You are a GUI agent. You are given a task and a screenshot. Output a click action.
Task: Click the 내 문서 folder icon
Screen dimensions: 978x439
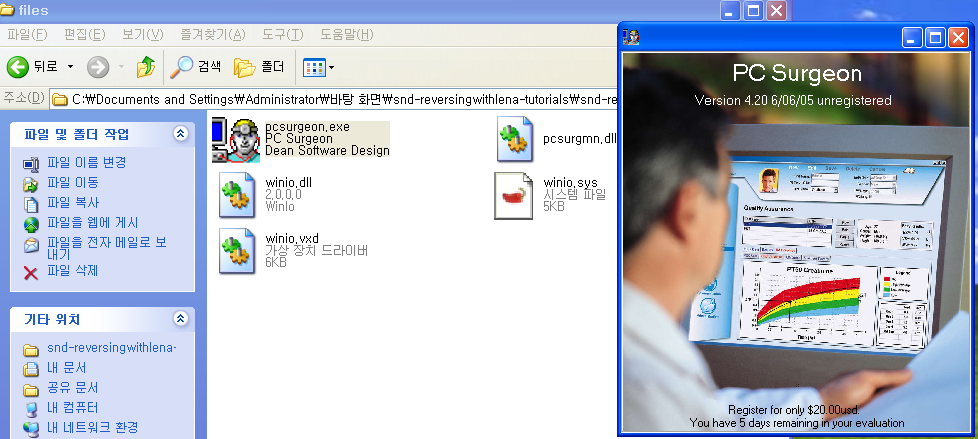31,369
